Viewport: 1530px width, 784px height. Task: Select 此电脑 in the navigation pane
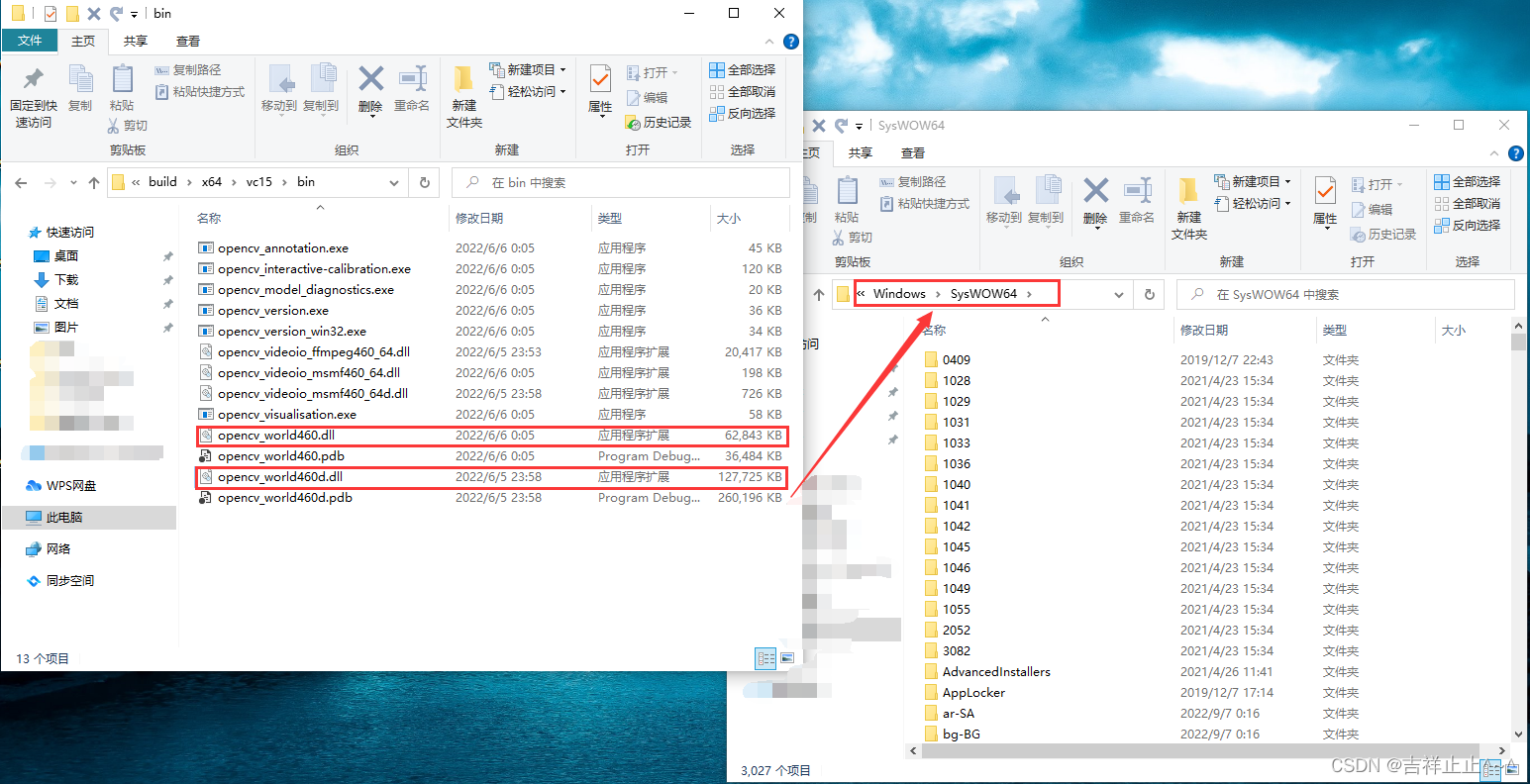click(x=89, y=518)
